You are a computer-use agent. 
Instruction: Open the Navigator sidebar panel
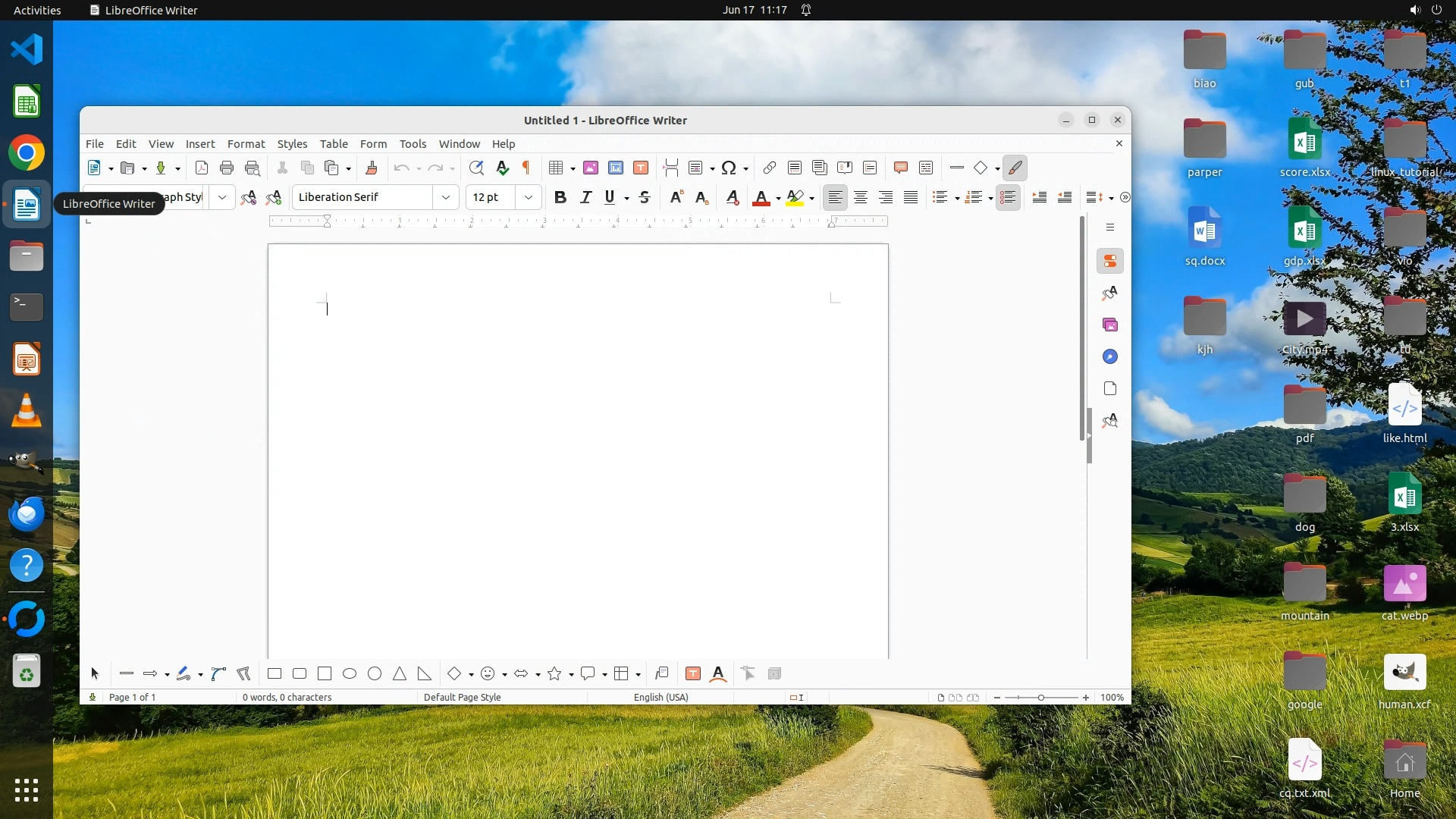click(x=1110, y=357)
